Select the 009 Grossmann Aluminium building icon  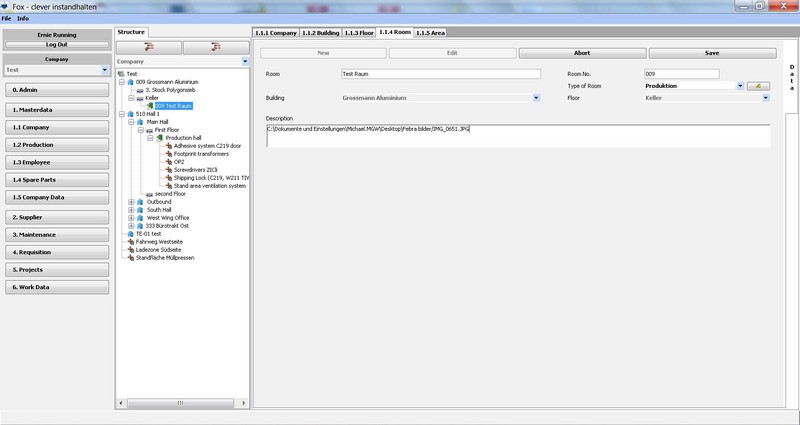click(x=131, y=82)
